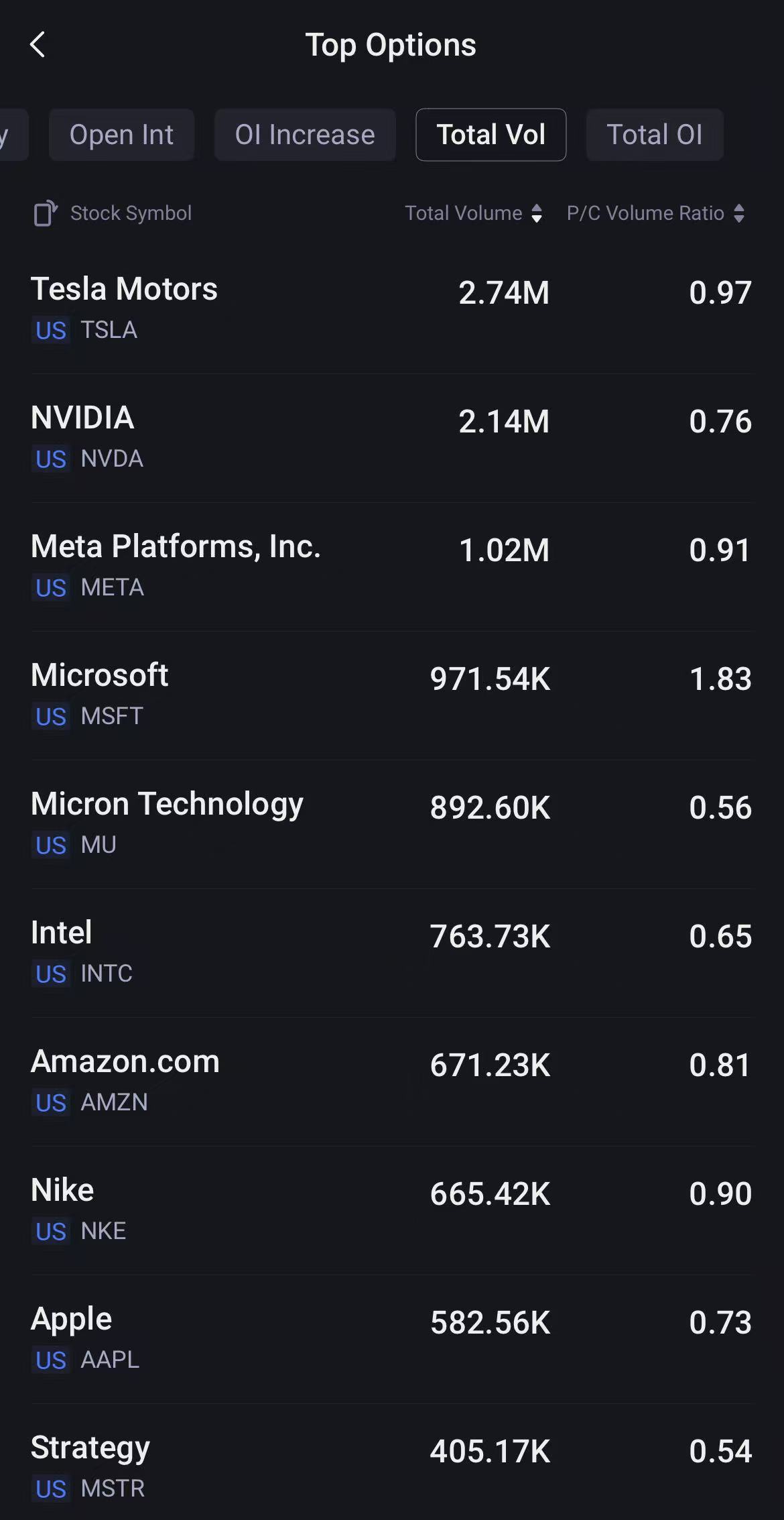784x1520 pixels.
Task: Select the Total Vol tab
Action: pyautogui.click(x=491, y=135)
